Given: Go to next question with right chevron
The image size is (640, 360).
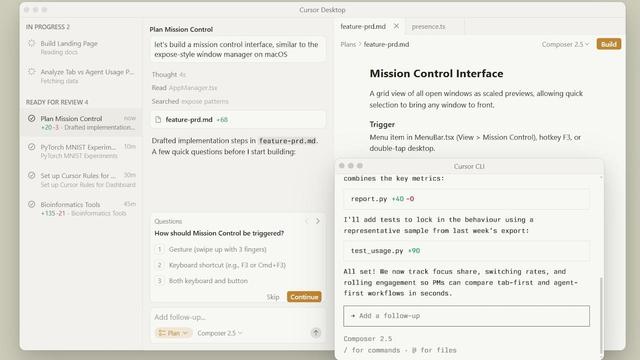Looking at the screenshot, I should (318, 221).
